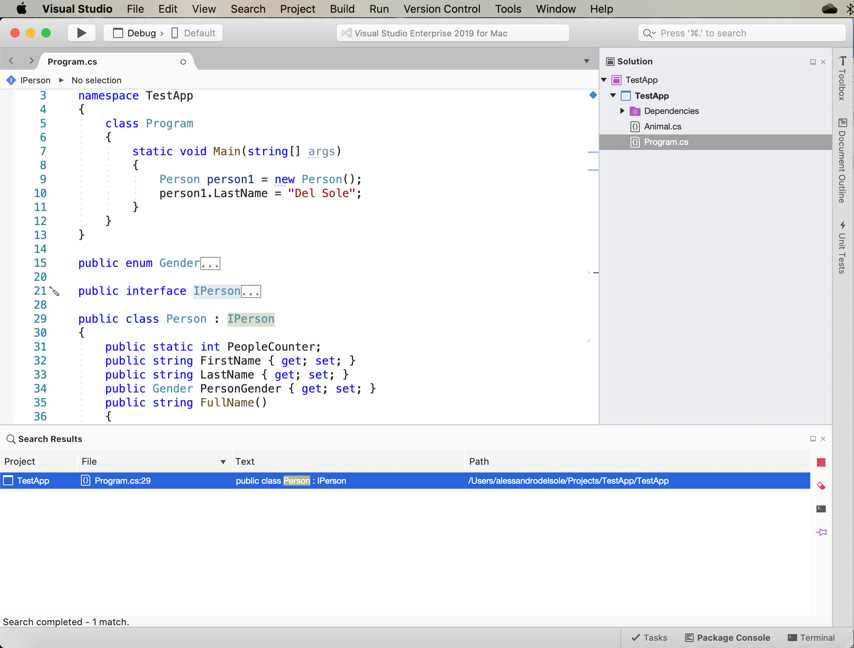Expand the collapsed IPerson interface region
This screenshot has height=648, width=854.
251,291
